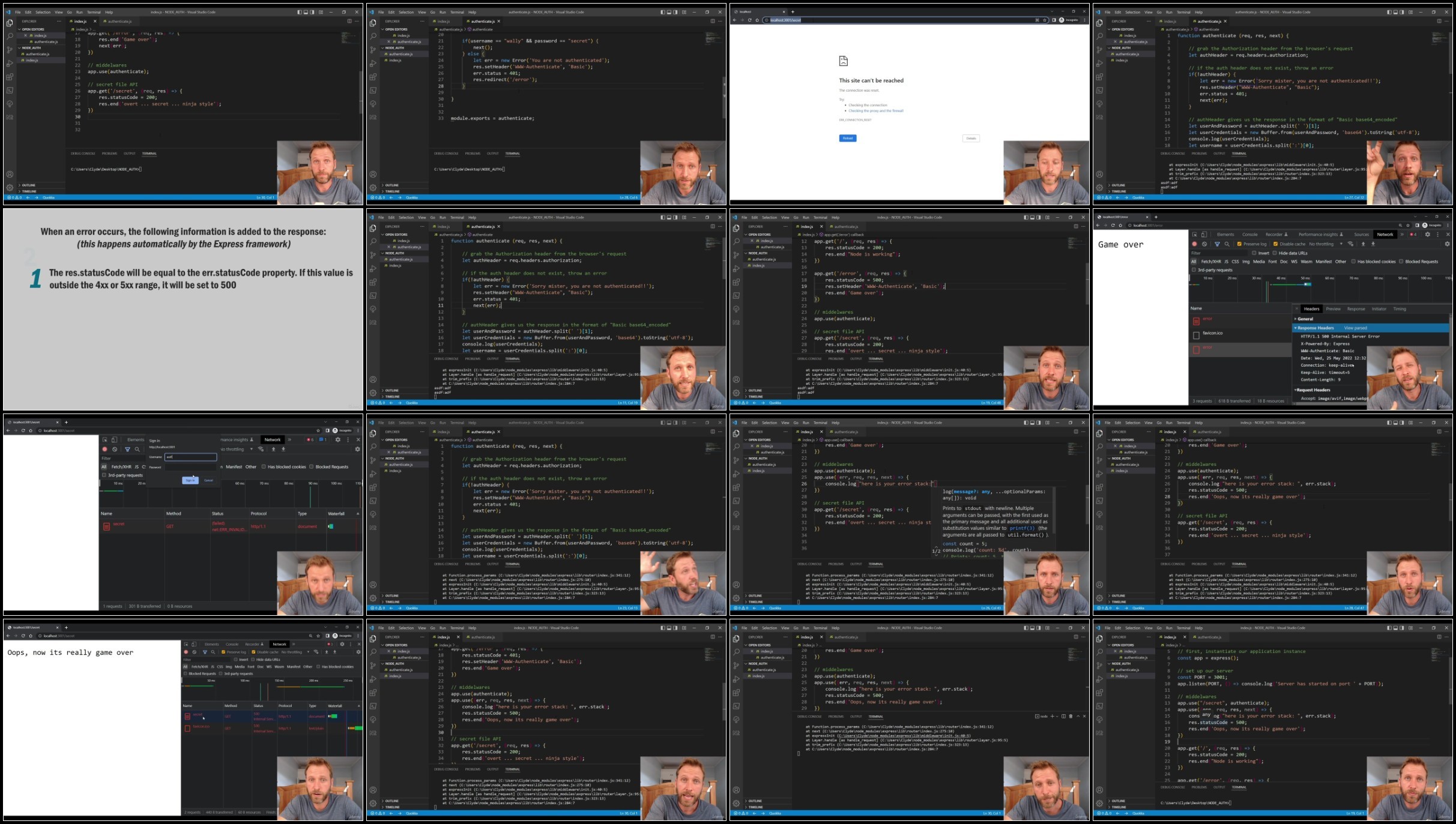Switch to Sources tab in Game over DevTools

[x=1361, y=235]
